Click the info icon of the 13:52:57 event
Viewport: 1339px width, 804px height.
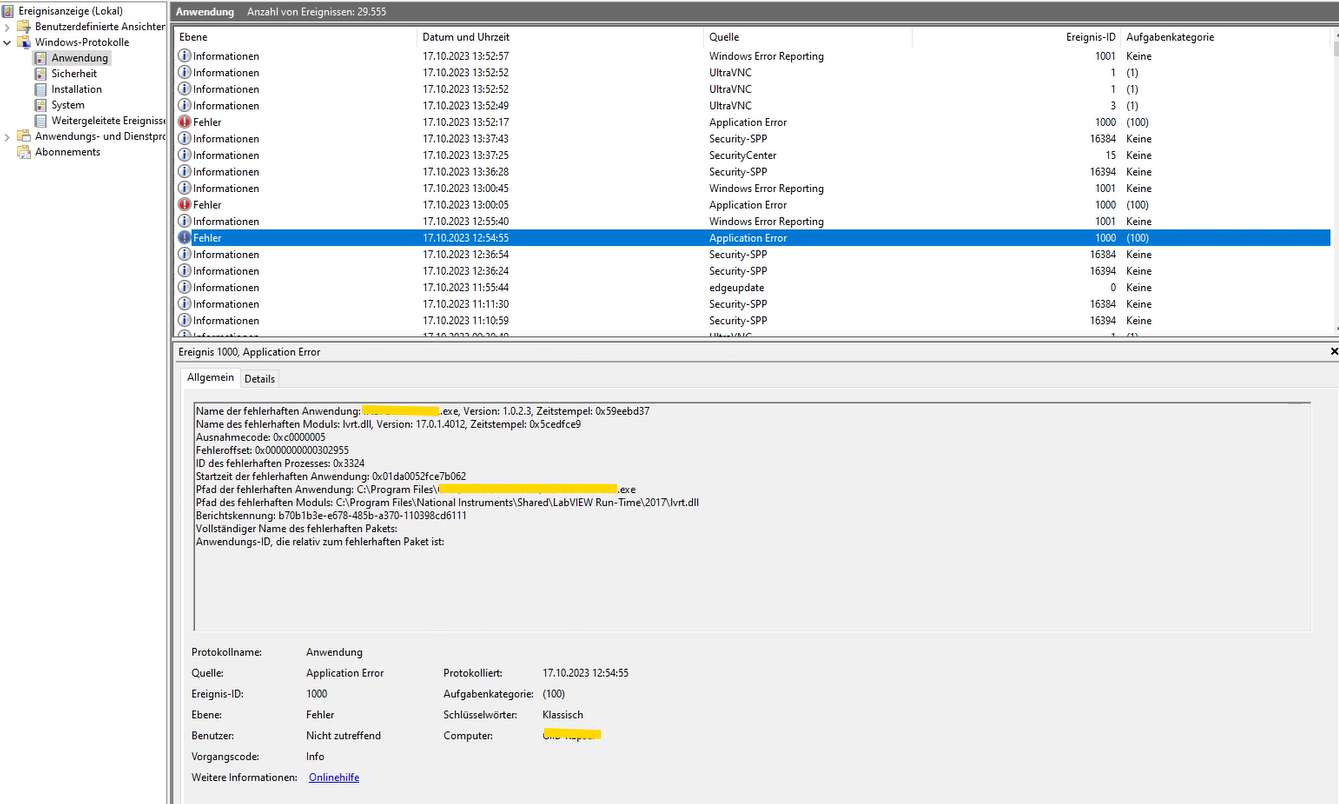point(184,56)
